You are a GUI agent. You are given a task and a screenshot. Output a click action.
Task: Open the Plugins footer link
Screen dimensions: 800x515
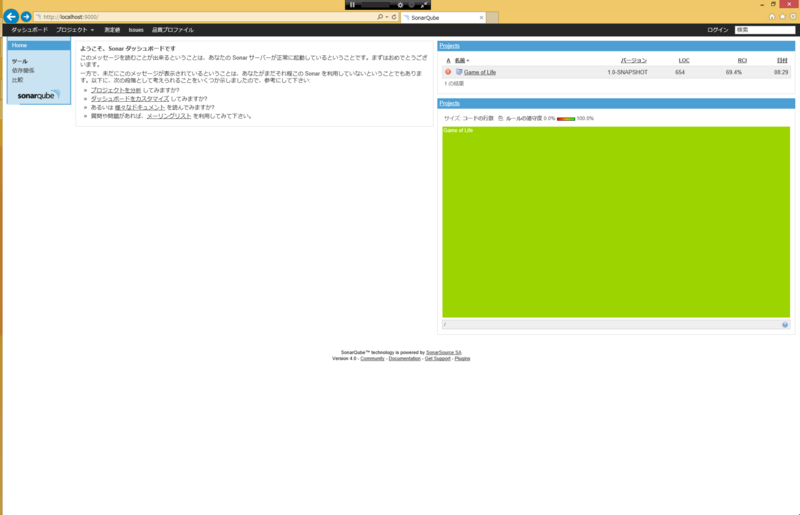462,358
